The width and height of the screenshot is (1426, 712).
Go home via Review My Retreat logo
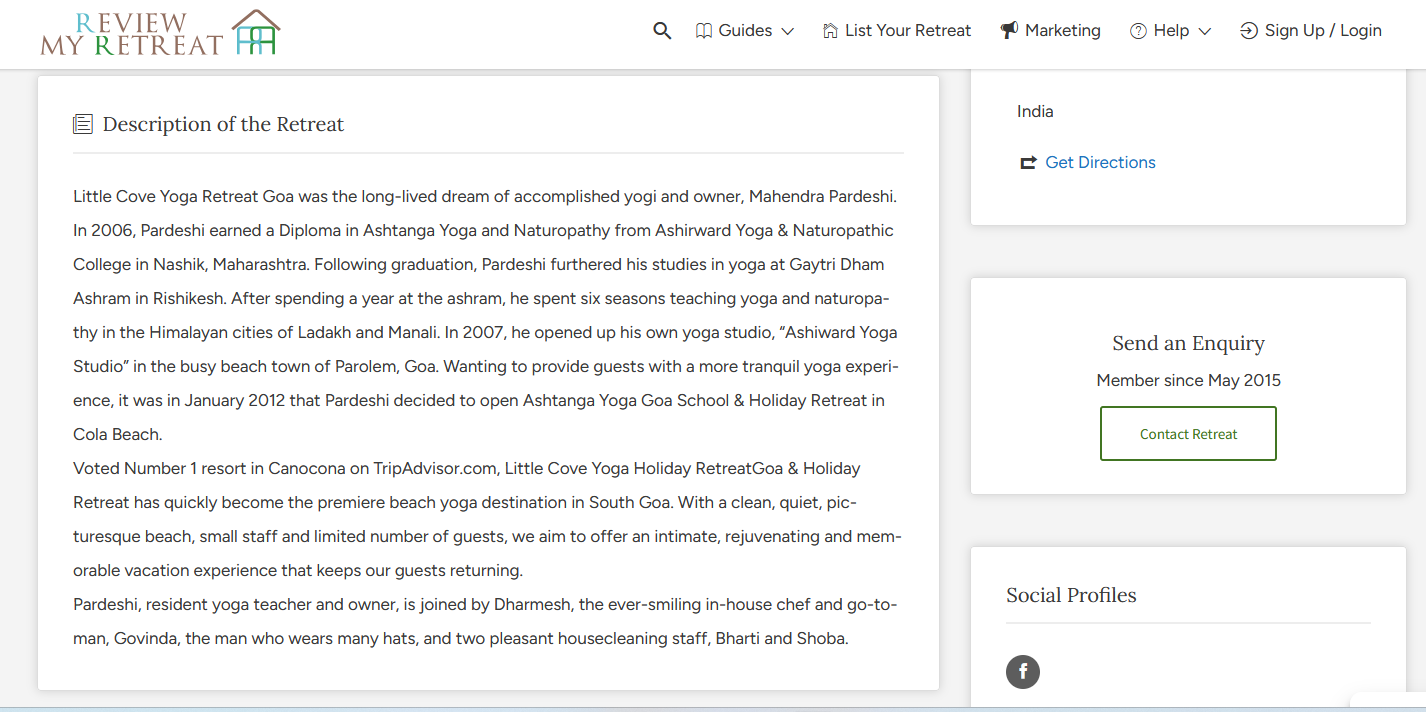tap(160, 33)
